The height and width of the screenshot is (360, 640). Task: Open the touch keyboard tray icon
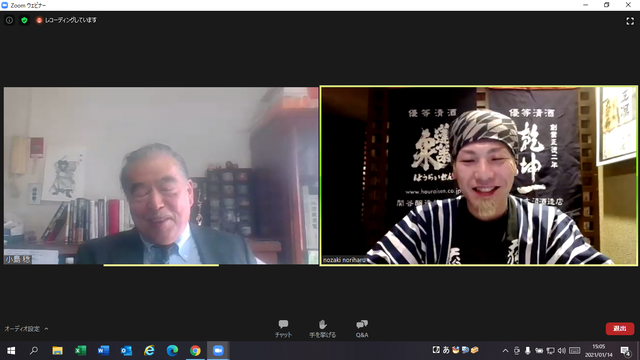[x=575, y=351]
